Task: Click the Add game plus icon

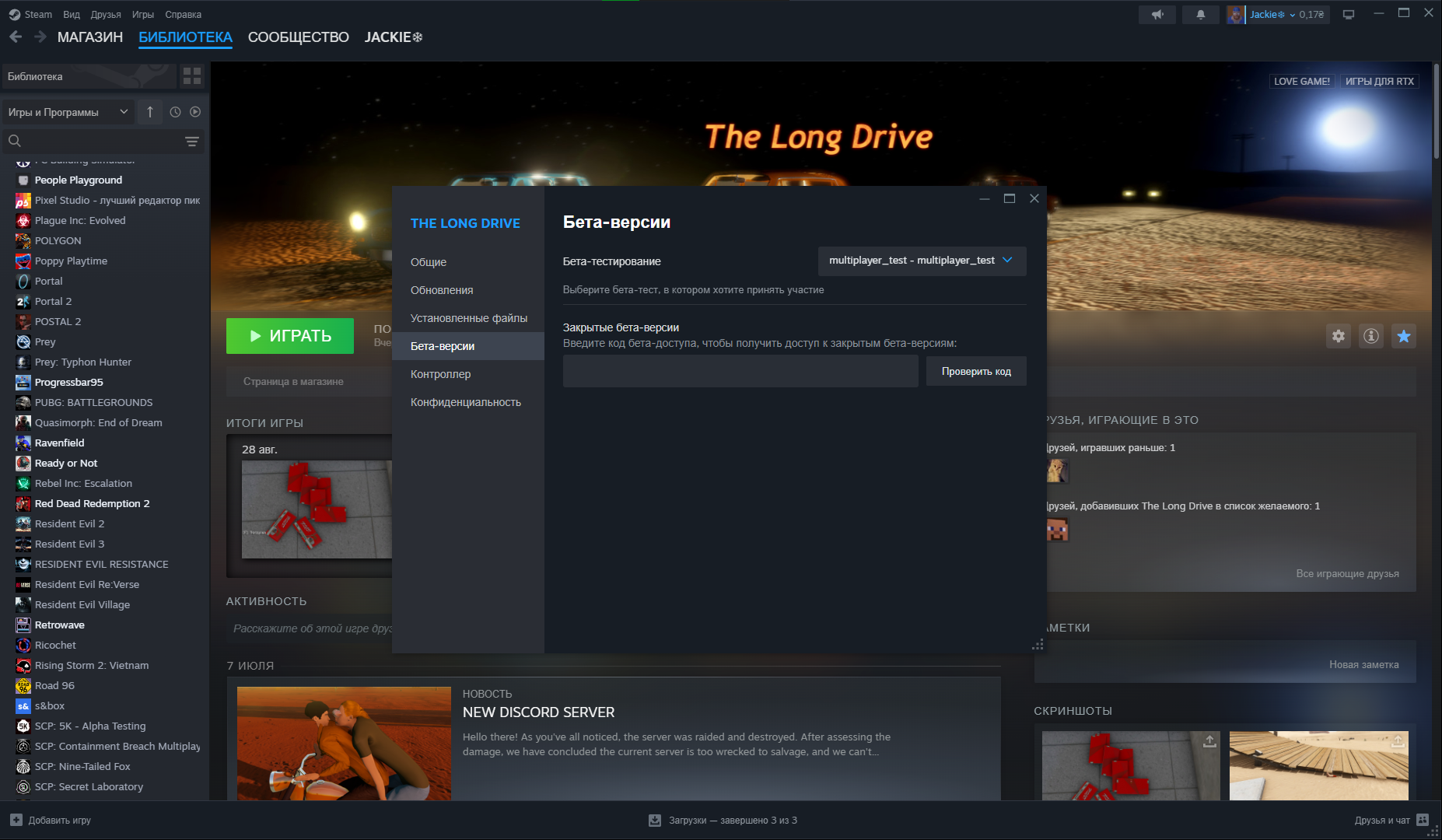Action: (16, 820)
